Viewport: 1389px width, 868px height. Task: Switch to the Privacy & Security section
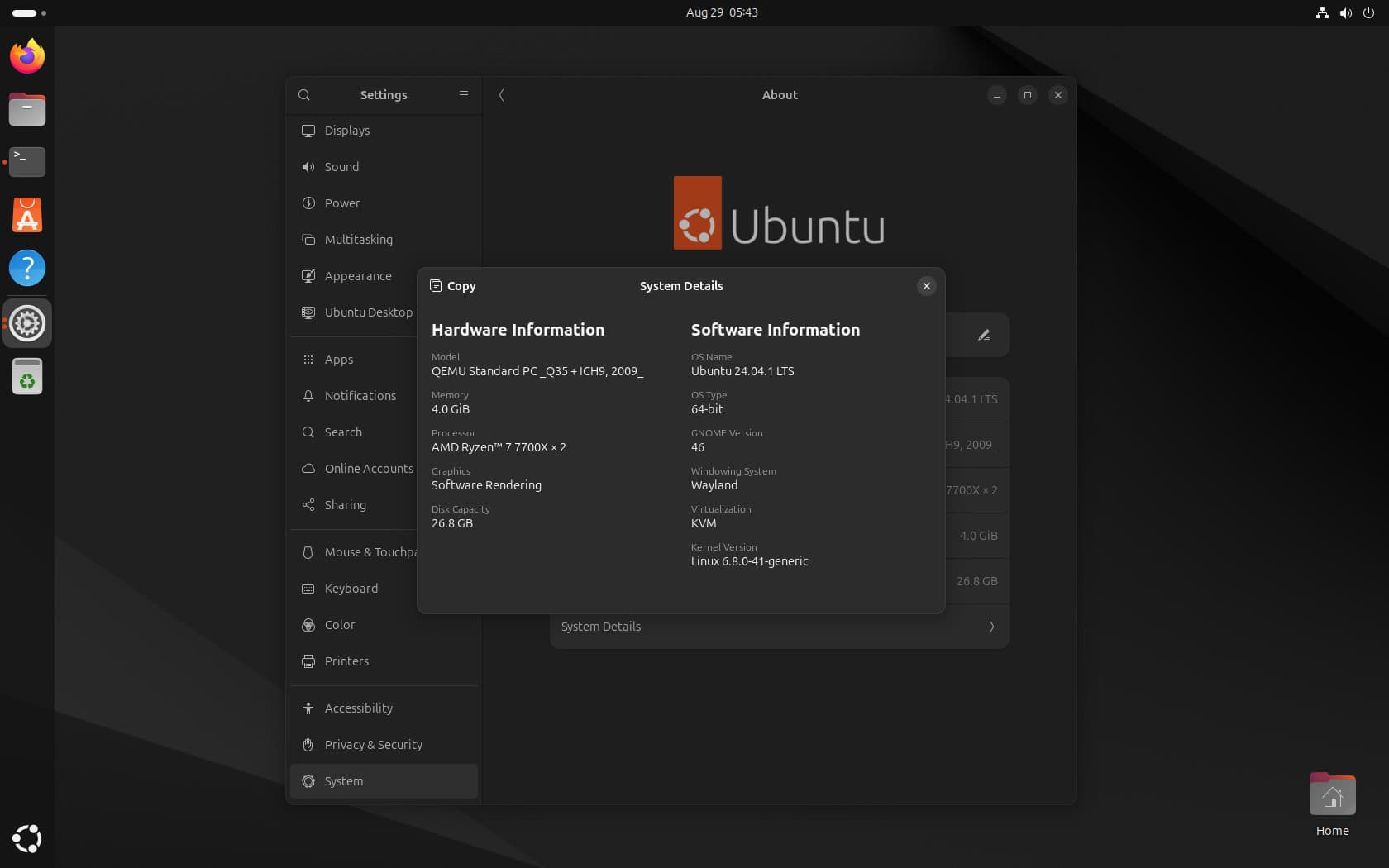(373, 745)
